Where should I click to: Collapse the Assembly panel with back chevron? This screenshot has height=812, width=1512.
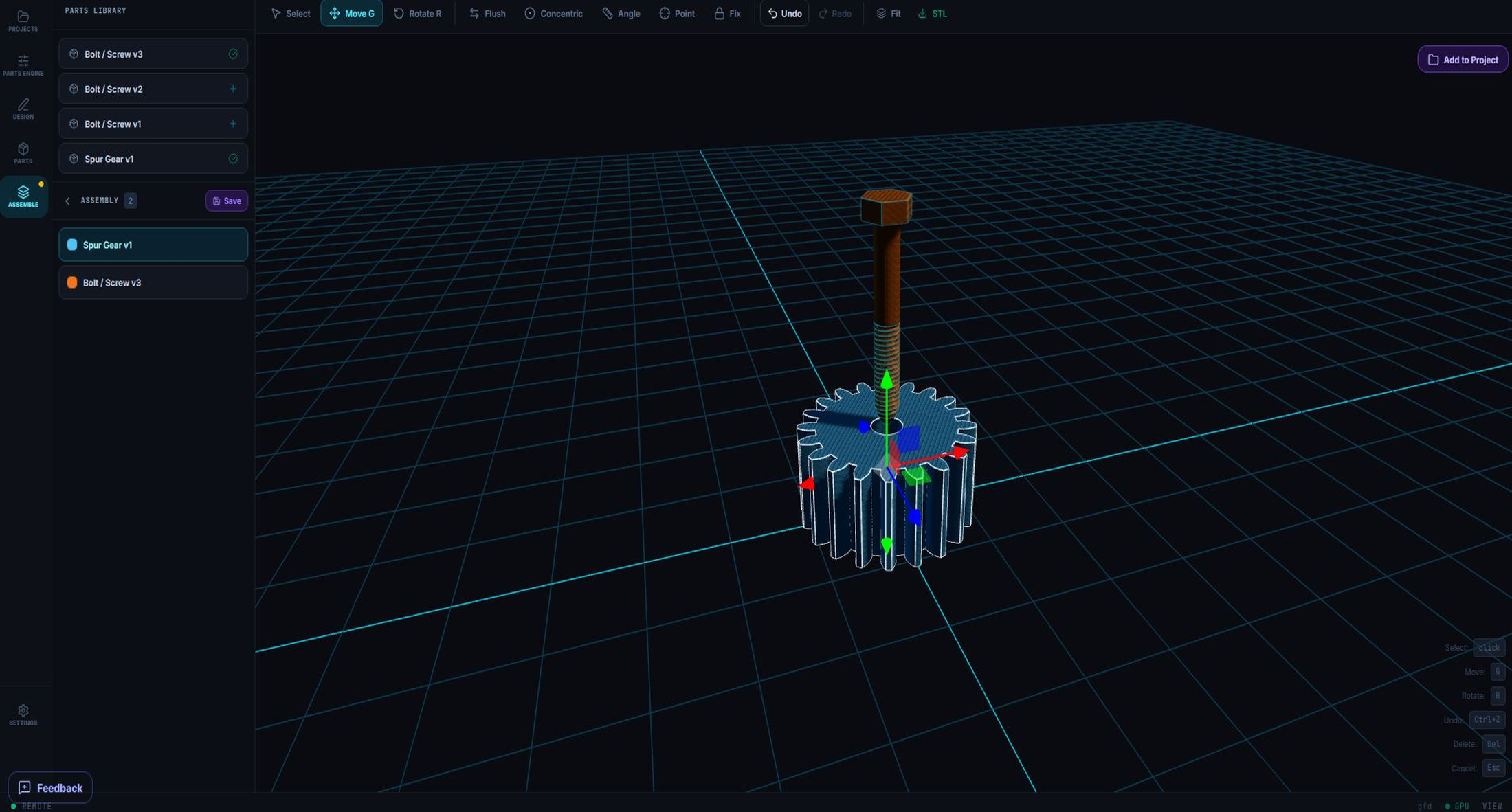point(67,201)
